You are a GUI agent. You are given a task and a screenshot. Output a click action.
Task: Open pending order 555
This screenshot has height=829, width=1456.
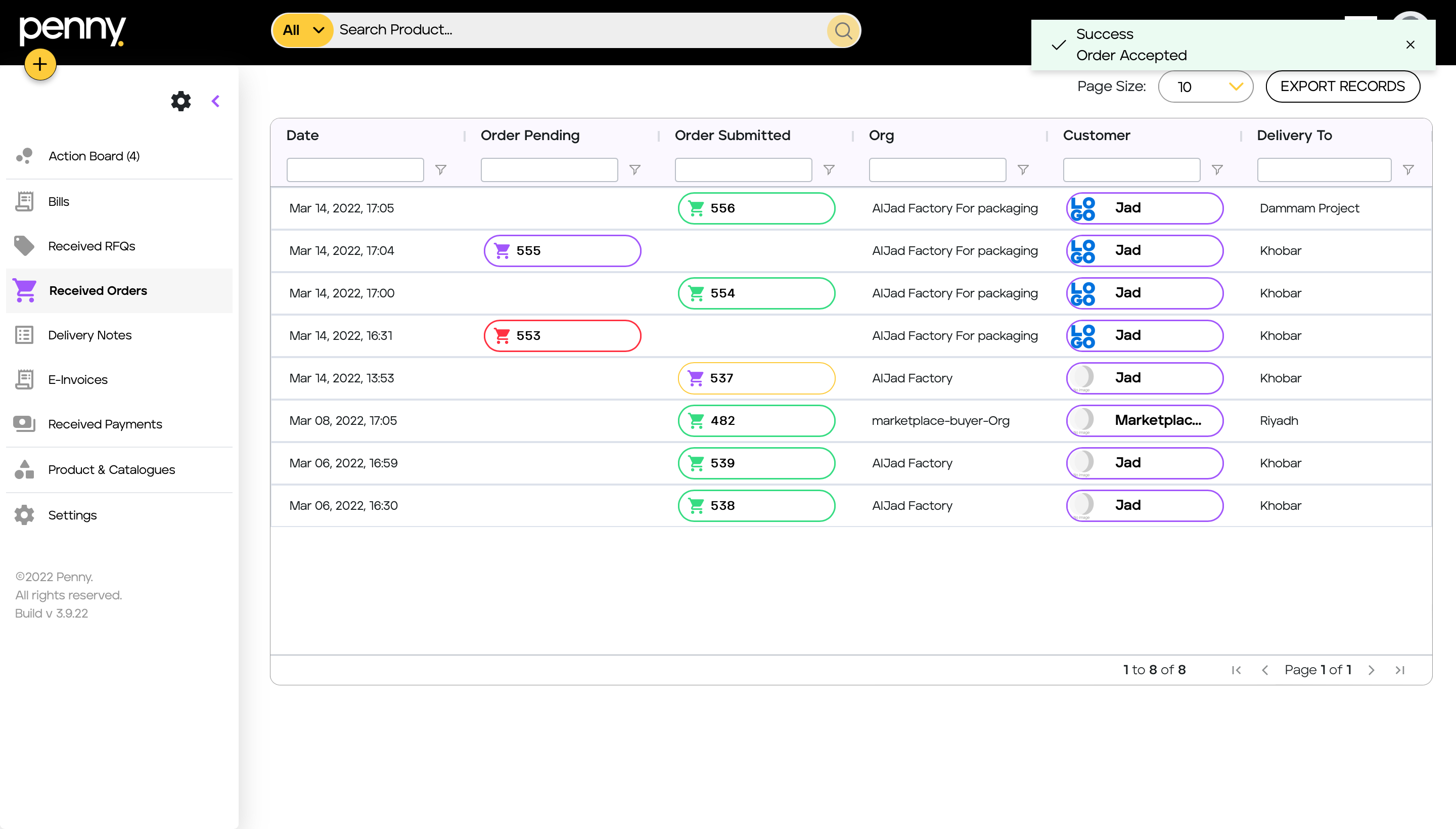point(562,251)
